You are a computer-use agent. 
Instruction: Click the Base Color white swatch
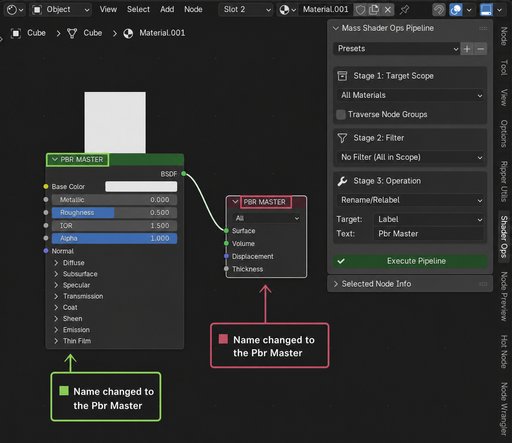click(141, 187)
